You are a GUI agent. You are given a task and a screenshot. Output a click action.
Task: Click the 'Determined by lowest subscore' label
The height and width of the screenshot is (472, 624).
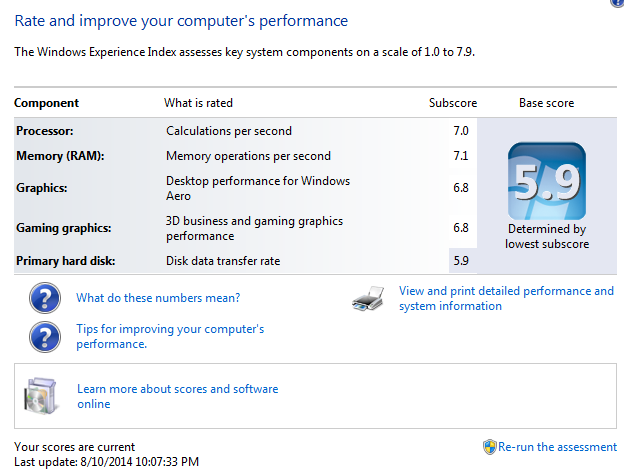click(x=547, y=236)
